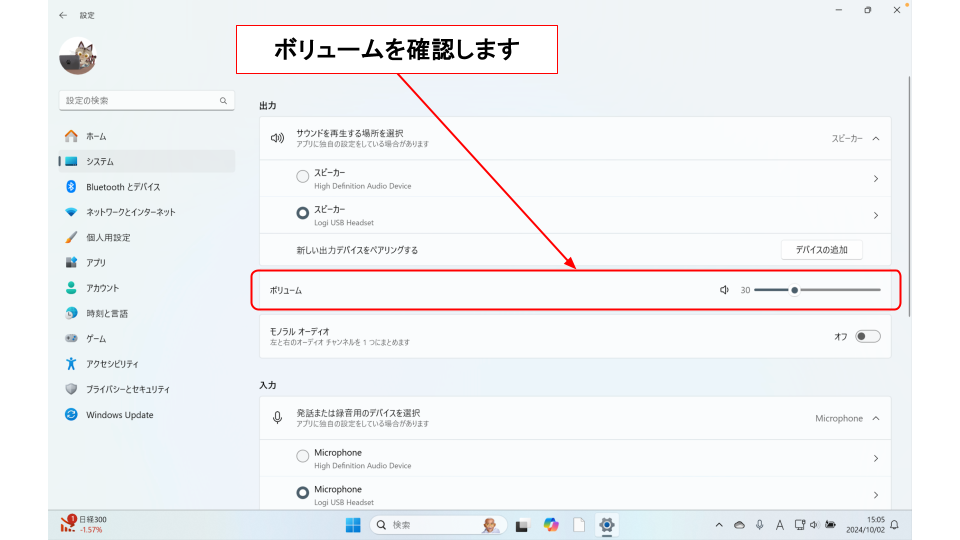
Task: Click the back arrow in Settings header
Action: pyautogui.click(x=64, y=15)
